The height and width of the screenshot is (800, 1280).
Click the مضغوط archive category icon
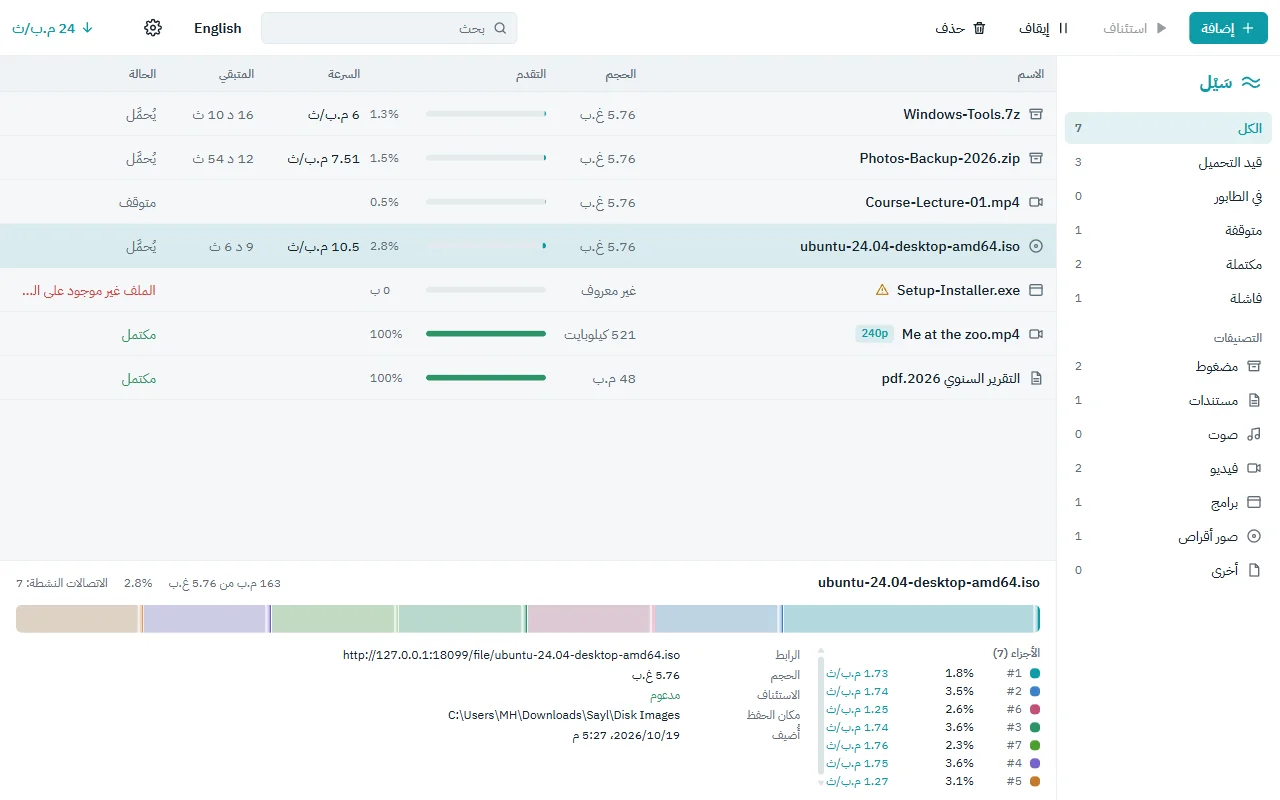[x=1254, y=366]
